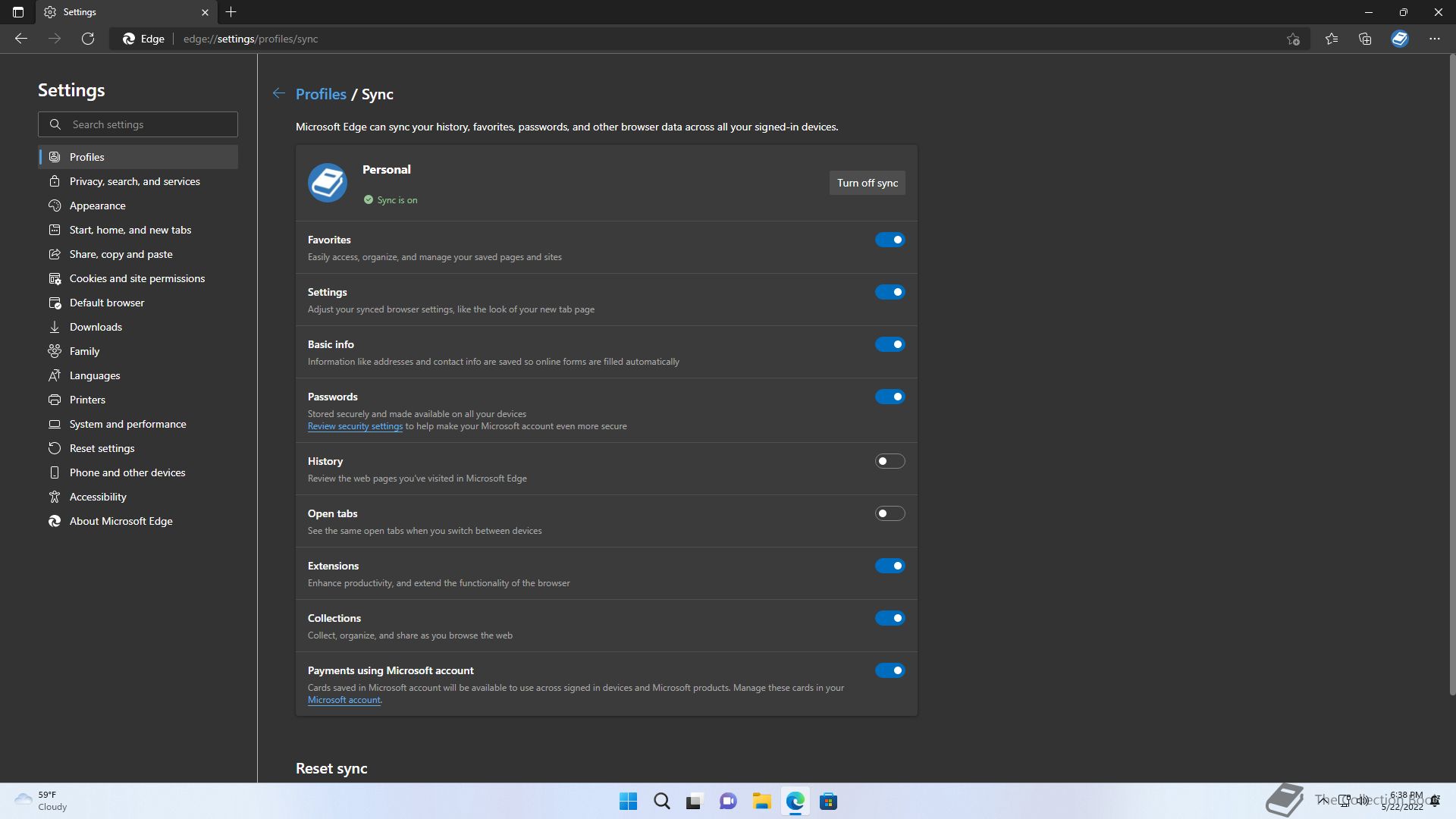This screenshot has width=1456, height=819.
Task: Open a new tab with plus button
Action: click(x=231, y=12)
